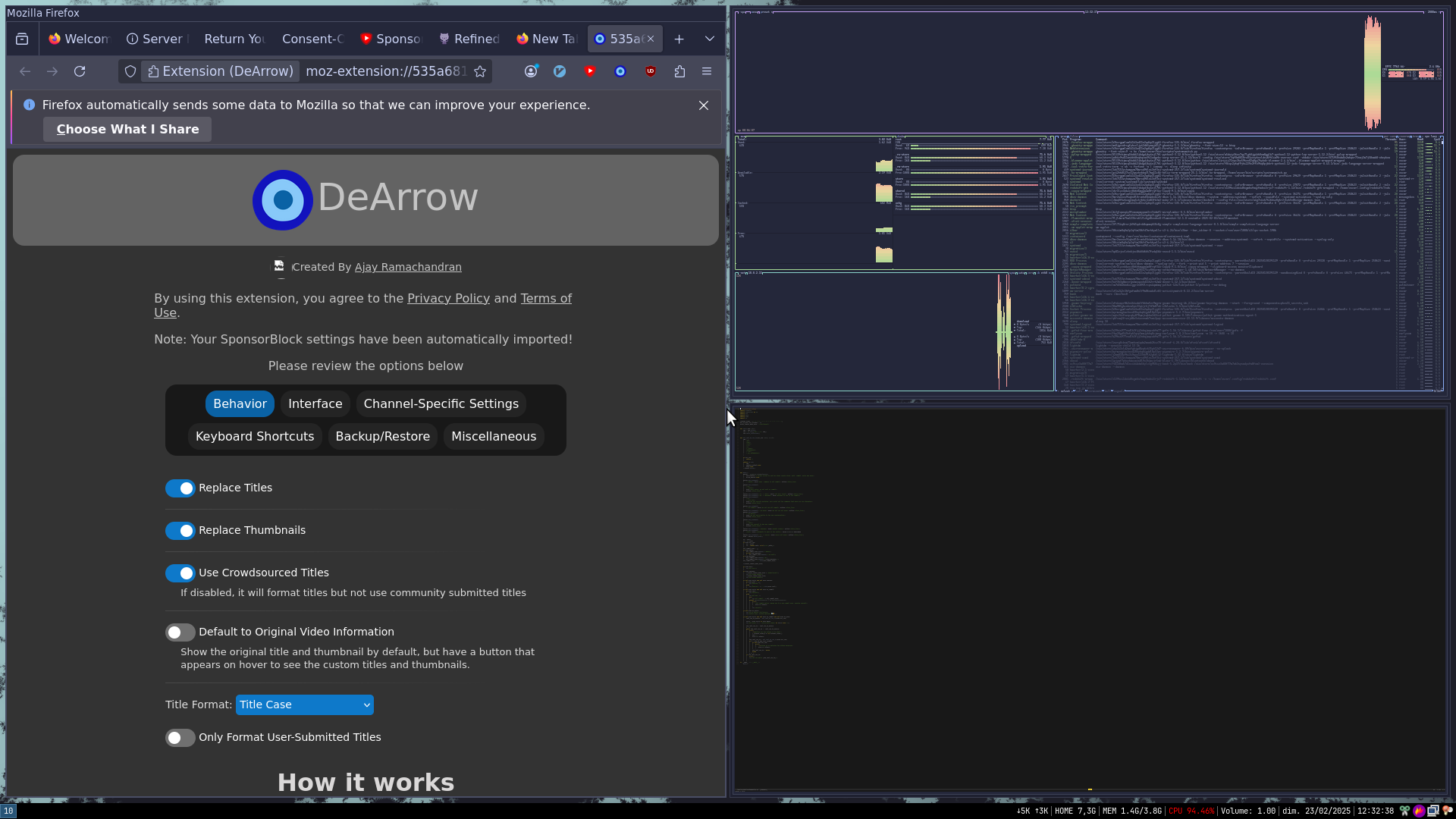Click the MEM 1.4G/3.8G status entry

(1131, 811)
